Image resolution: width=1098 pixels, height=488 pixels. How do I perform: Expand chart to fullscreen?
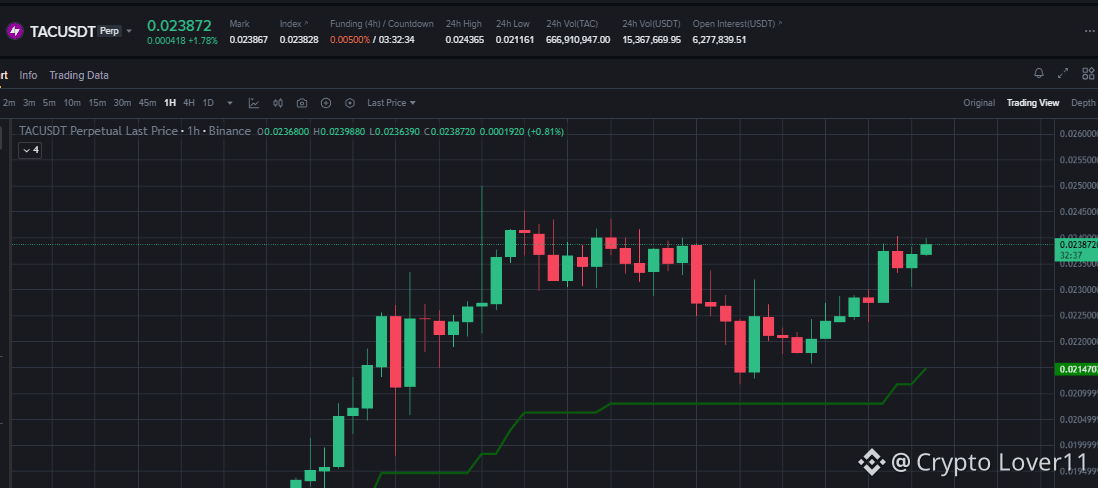[1063, 74]
